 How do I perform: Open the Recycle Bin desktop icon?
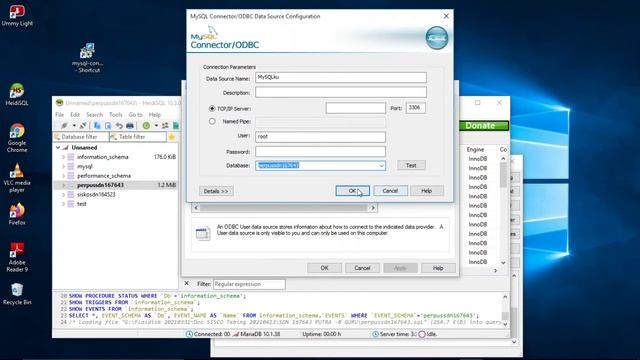(17, 294)
